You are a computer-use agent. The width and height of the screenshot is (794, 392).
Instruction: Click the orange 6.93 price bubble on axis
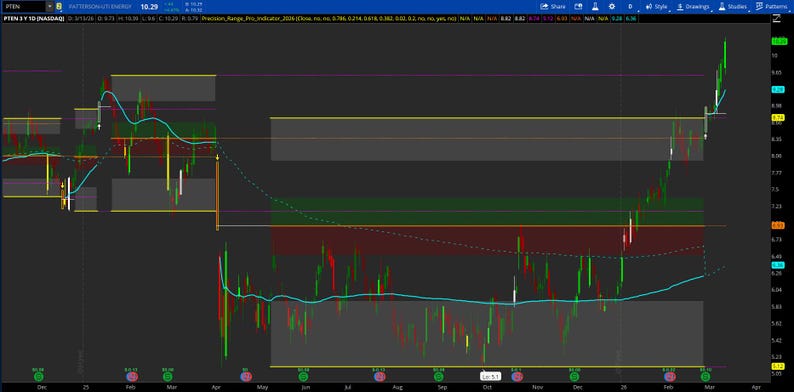coord(778,225)
